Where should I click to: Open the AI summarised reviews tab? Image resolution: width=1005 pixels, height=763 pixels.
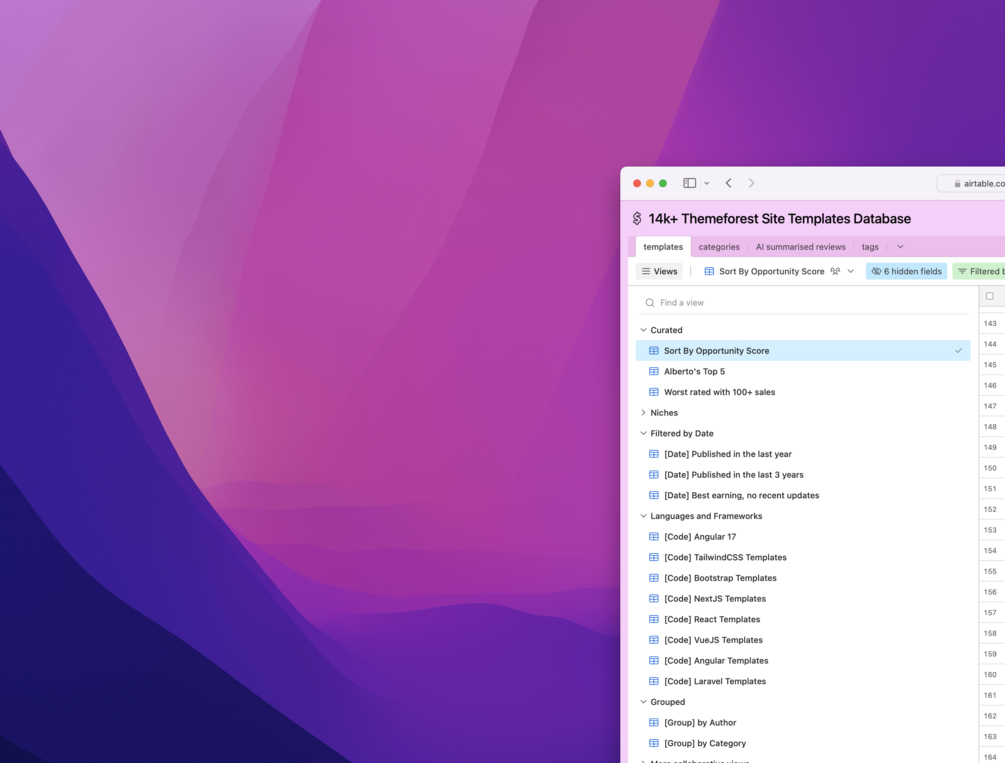click(x=800, y=247)
